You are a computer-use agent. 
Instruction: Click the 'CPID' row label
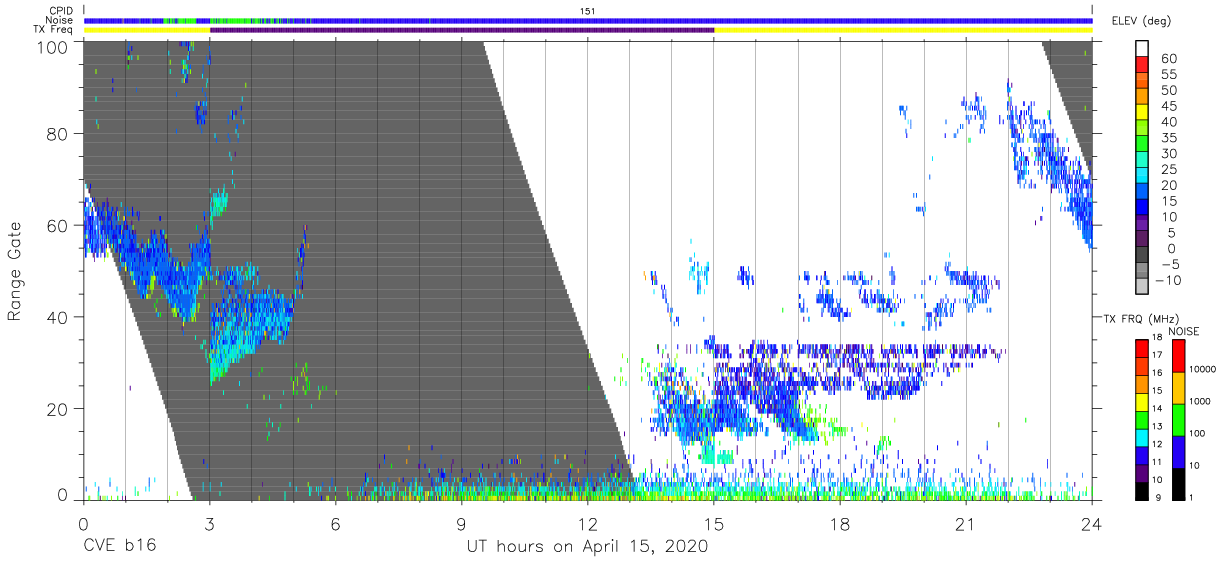pyautogui.click(x=61, y=11)
